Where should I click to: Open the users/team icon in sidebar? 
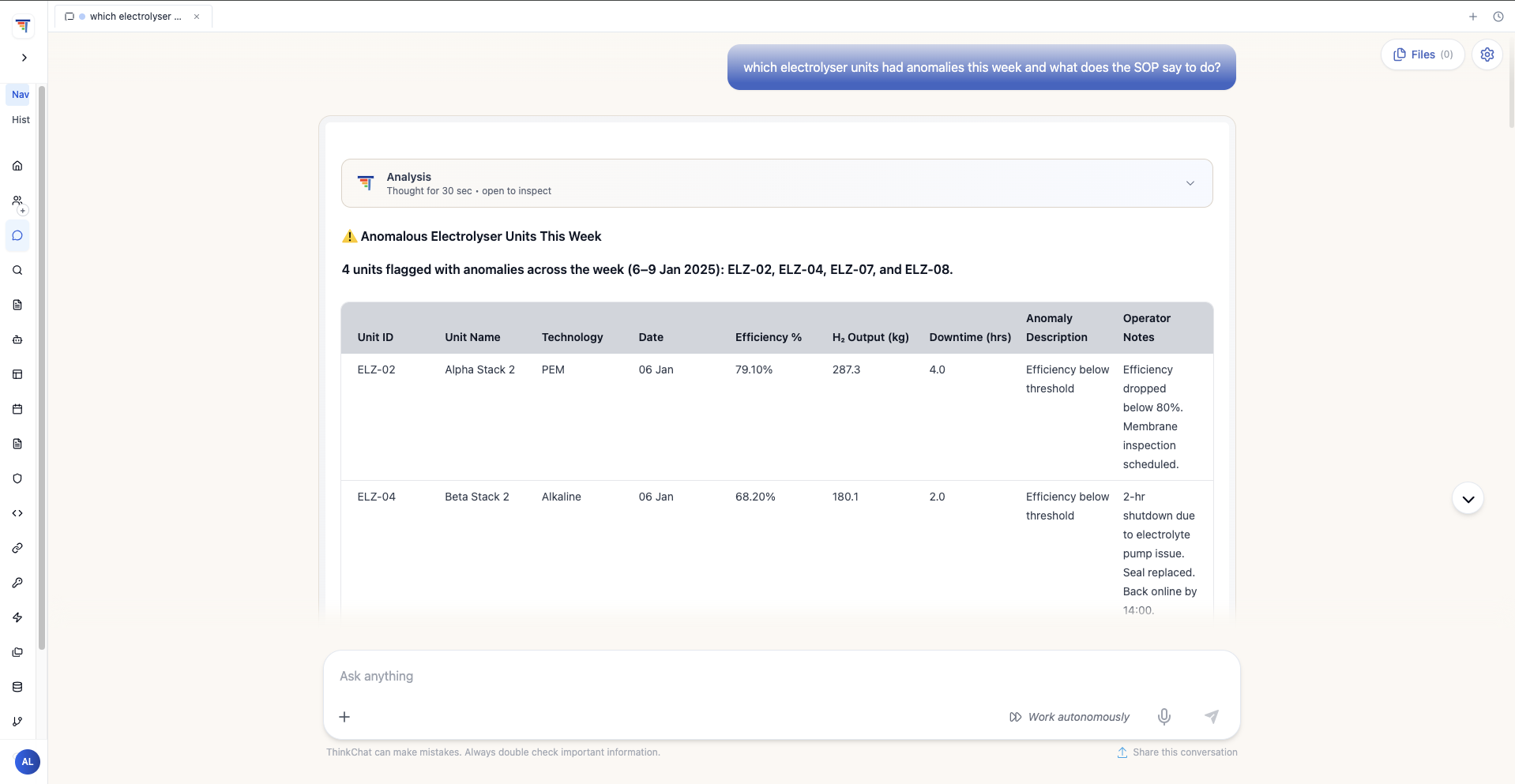pos(17,201)
